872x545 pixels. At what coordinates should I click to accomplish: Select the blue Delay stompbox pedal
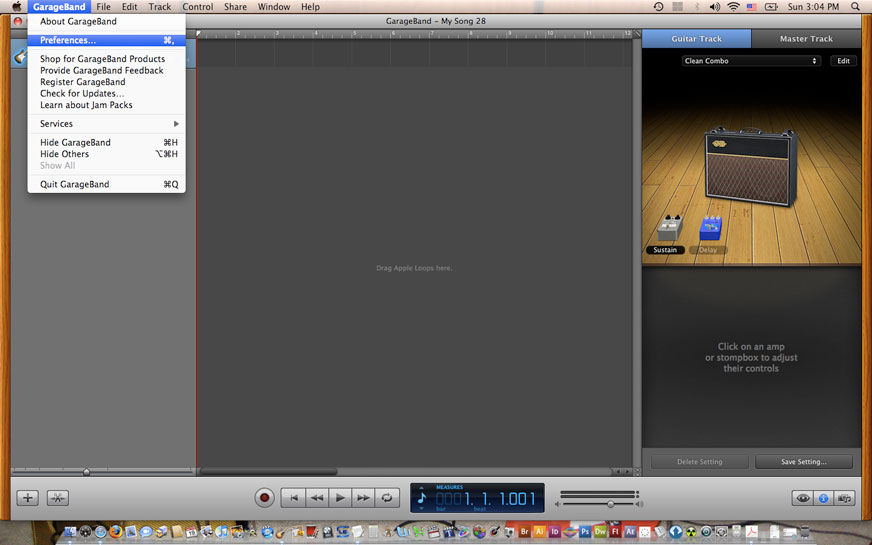pos(710,229)
